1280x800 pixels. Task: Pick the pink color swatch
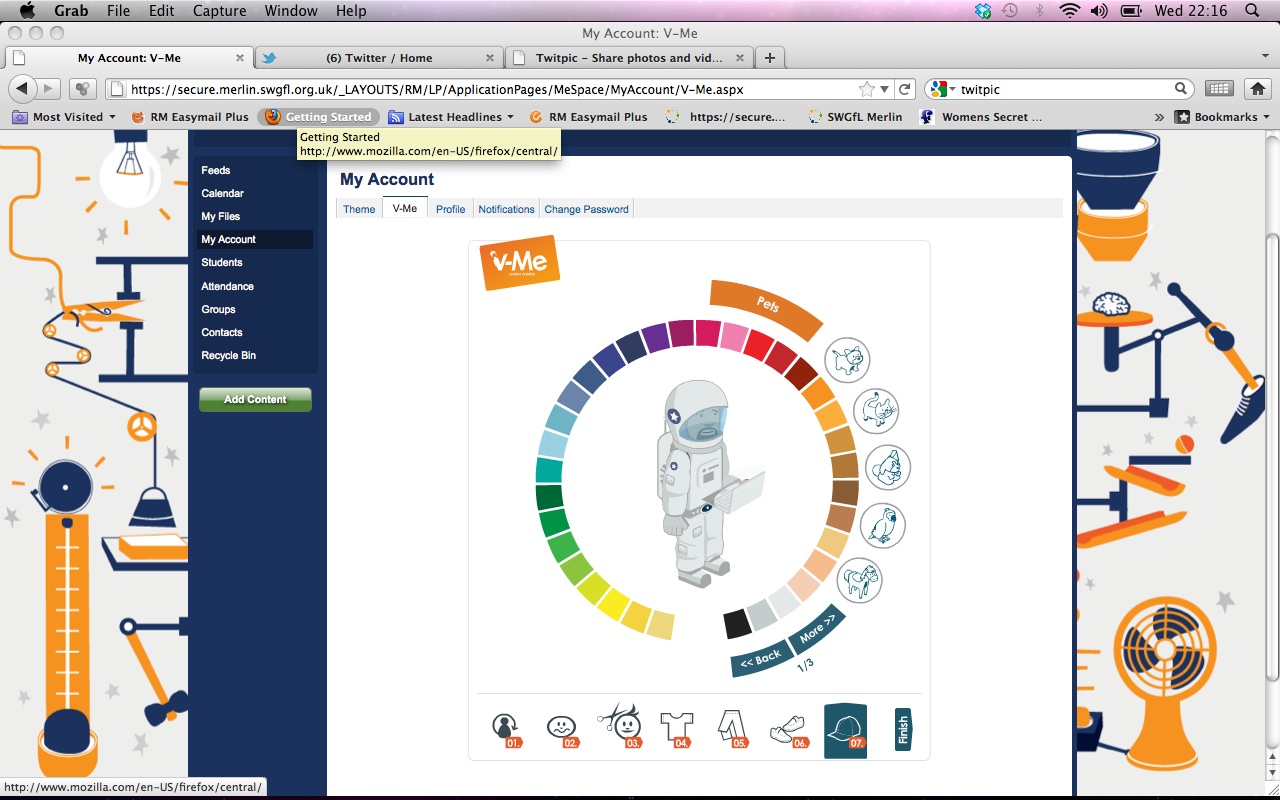735,338
